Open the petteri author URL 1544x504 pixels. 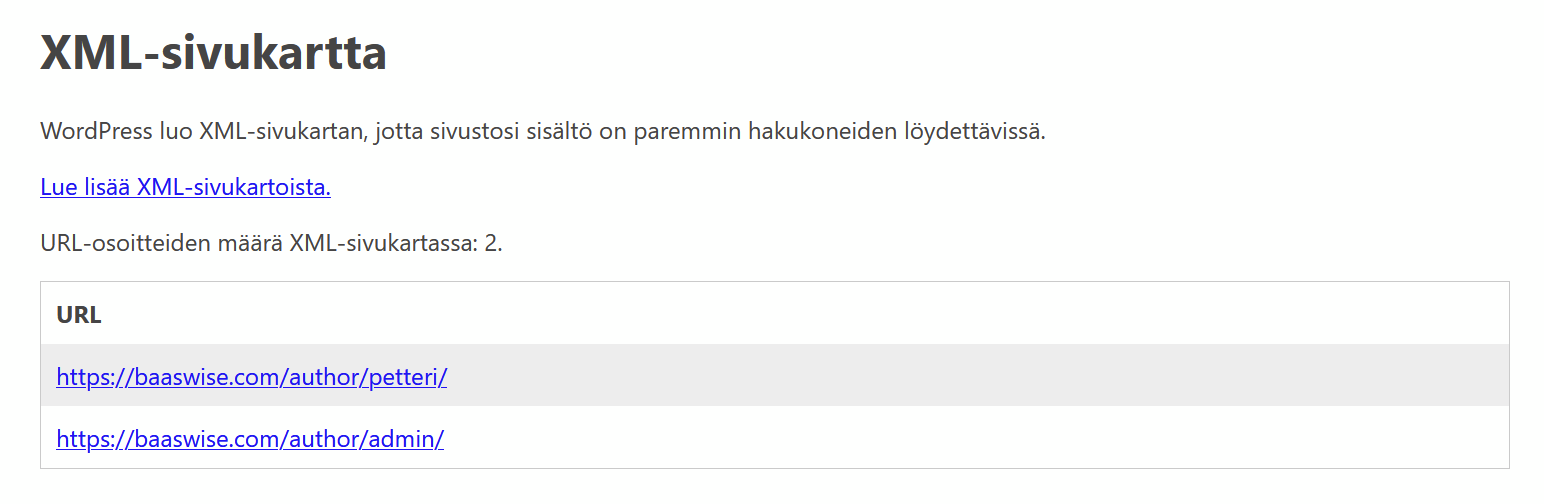pos(251,377)
